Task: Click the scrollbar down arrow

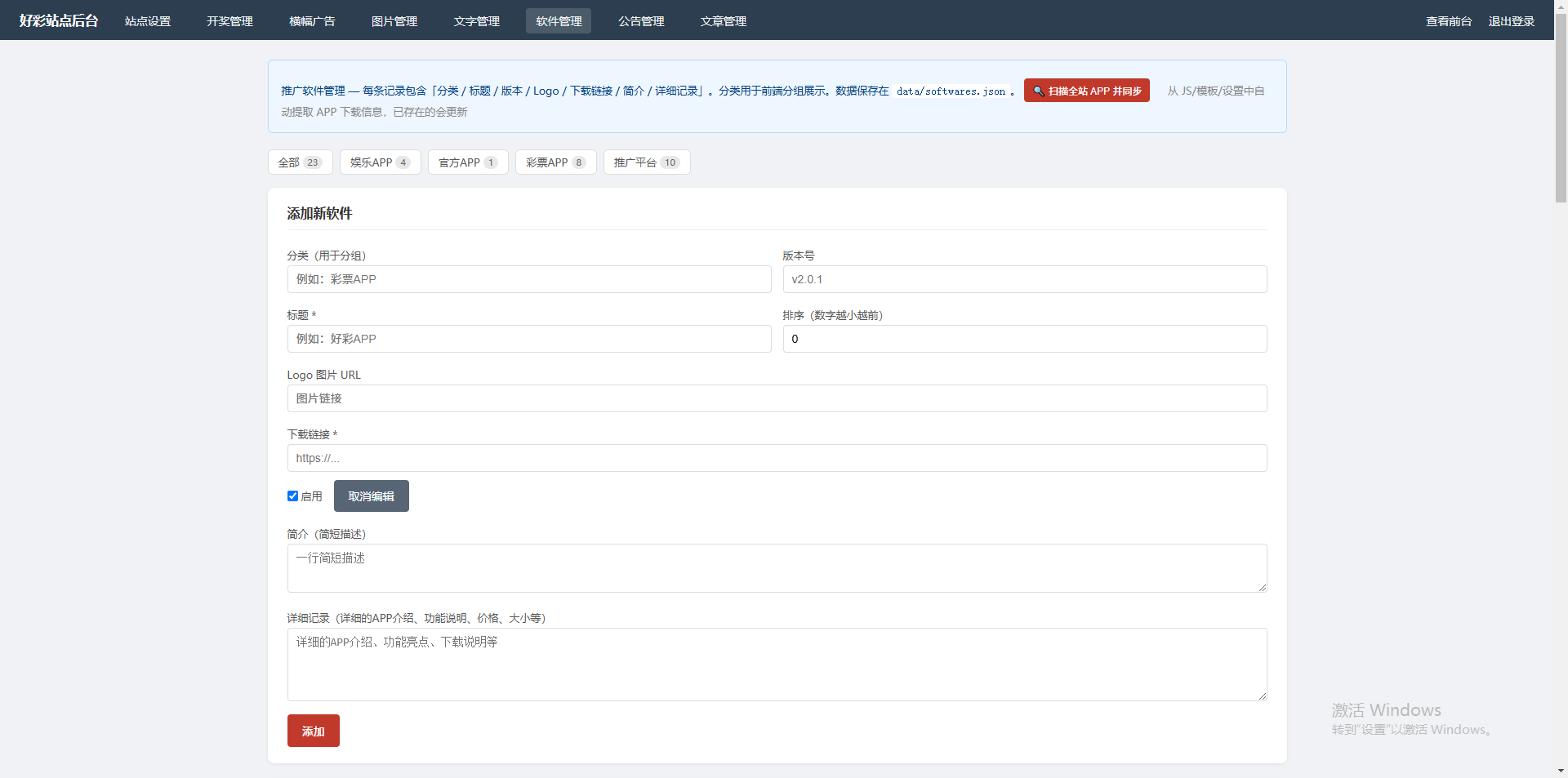Action: click(1561, 771)
